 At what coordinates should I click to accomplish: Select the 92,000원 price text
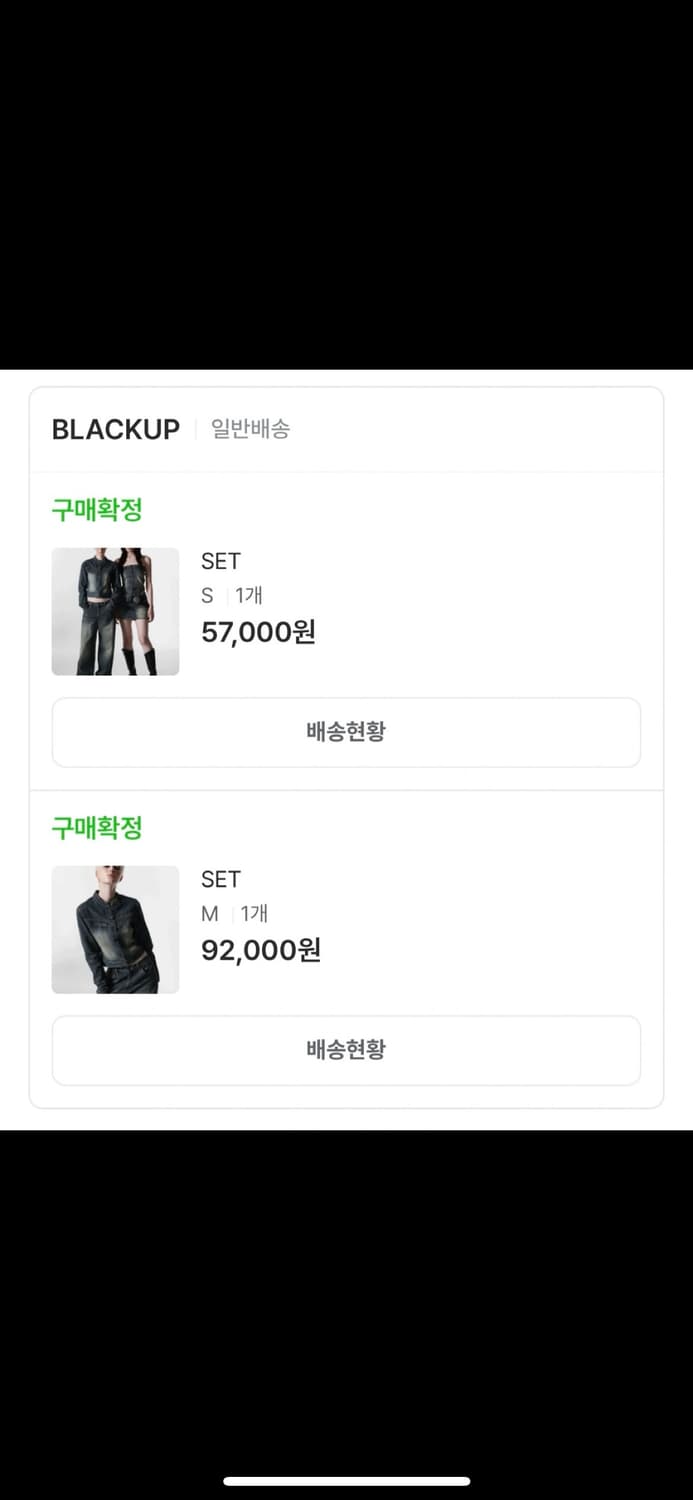coord(260,950)
